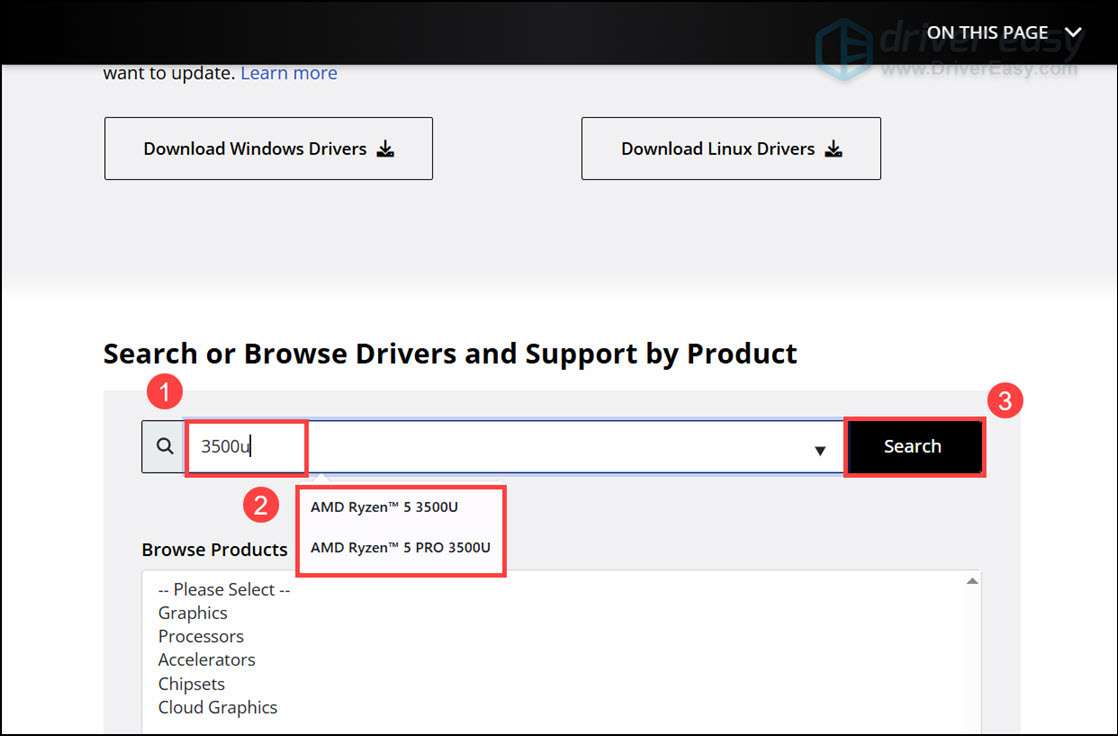This screenshot has height=736, width=1118.
Task: Click the download arrow icon on Windows Drivers
Action: point(386,149)
